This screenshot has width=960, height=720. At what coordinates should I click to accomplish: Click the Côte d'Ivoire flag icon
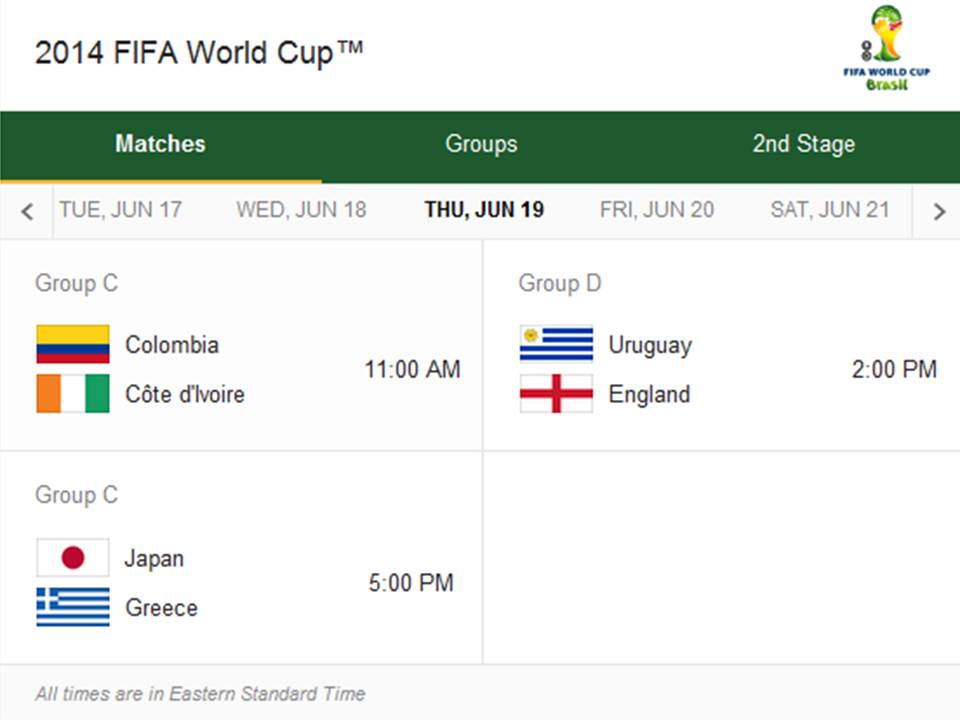pyautogui.click(x=73, y=393)
